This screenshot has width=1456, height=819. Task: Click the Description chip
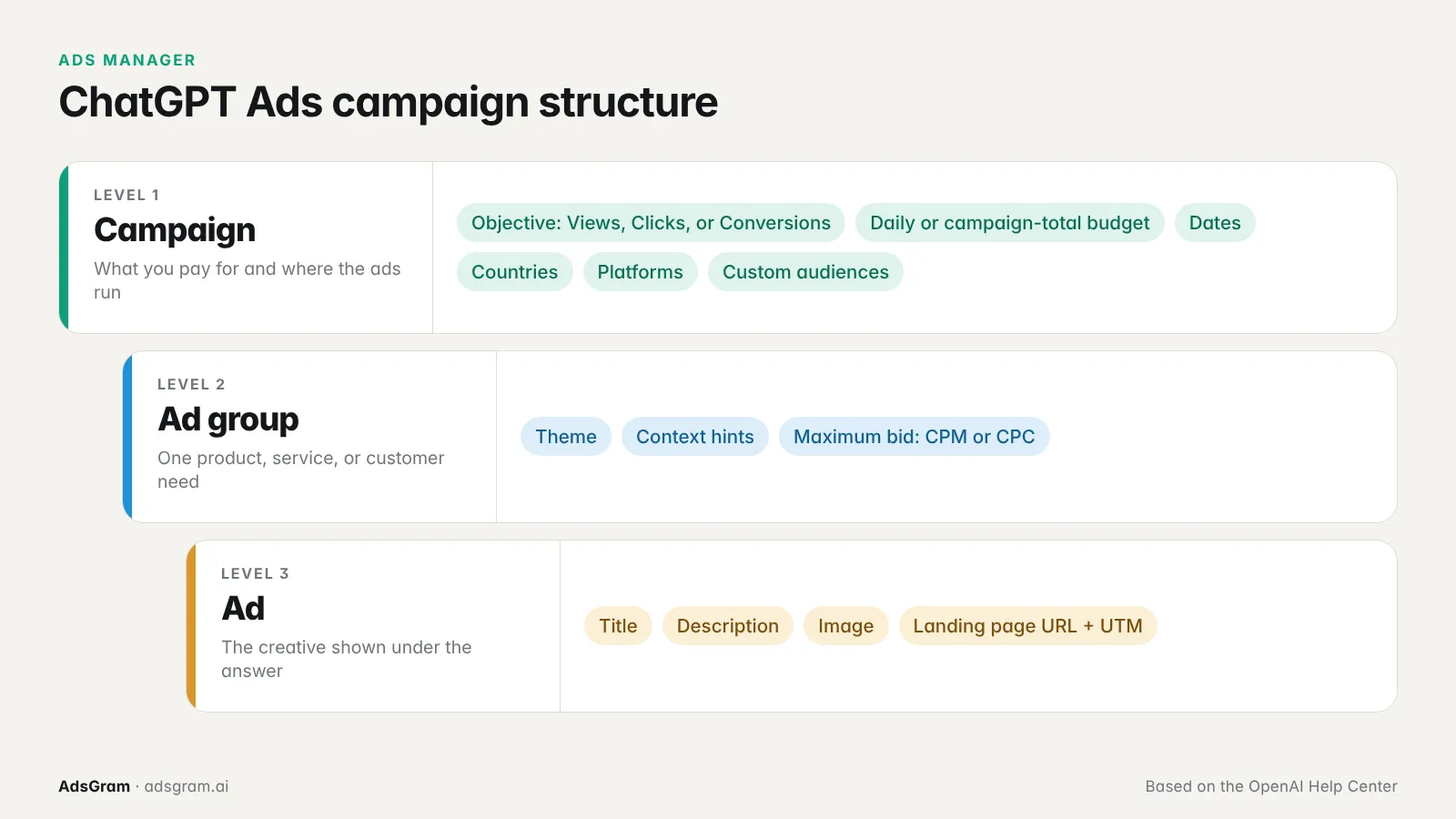coord(728,626)
